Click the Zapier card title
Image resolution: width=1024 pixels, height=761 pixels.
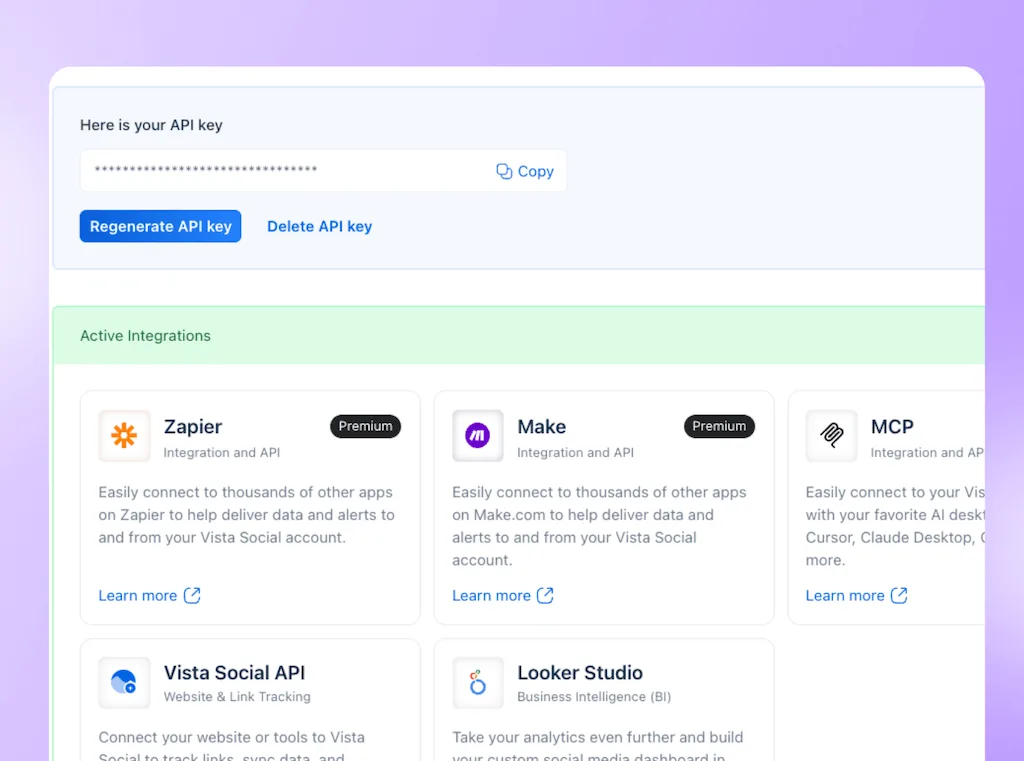[193, 427]
